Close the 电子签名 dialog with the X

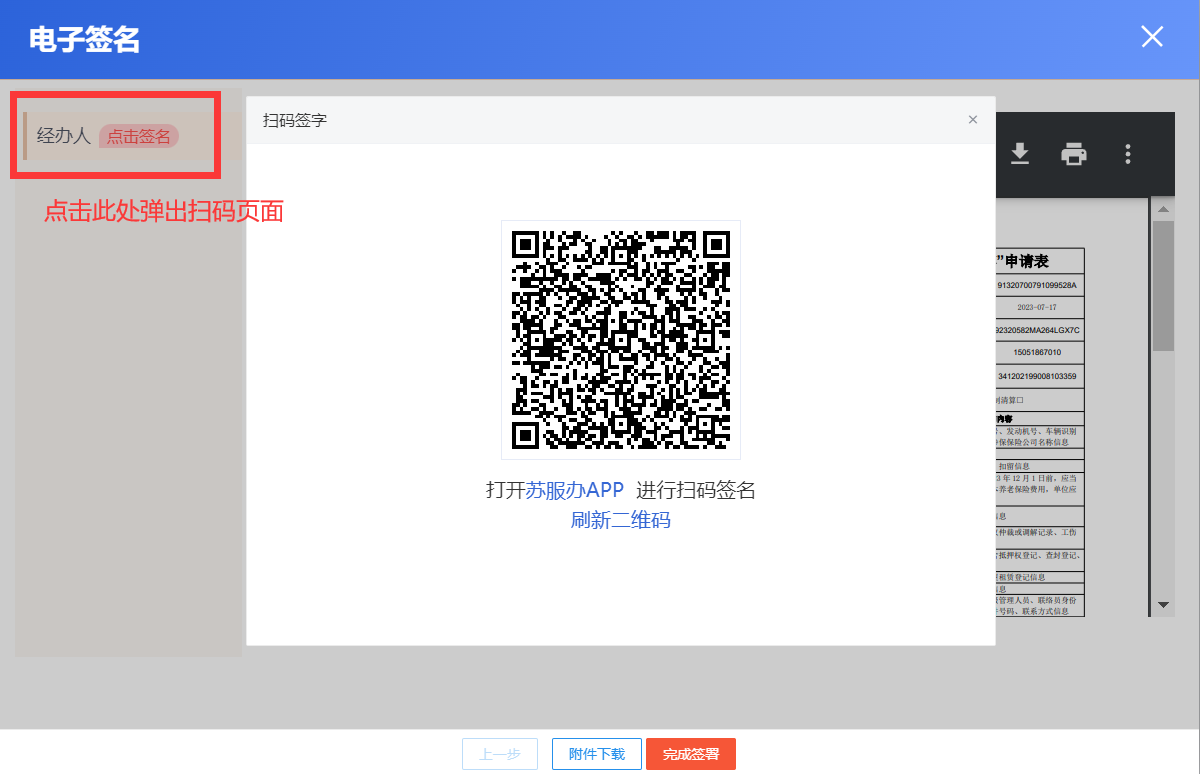1152,37
